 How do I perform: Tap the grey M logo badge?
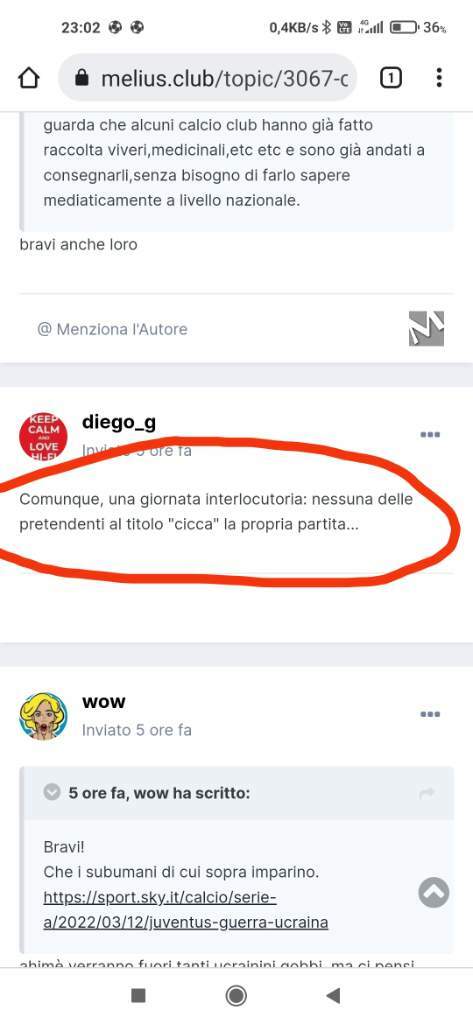click(427, 328)
